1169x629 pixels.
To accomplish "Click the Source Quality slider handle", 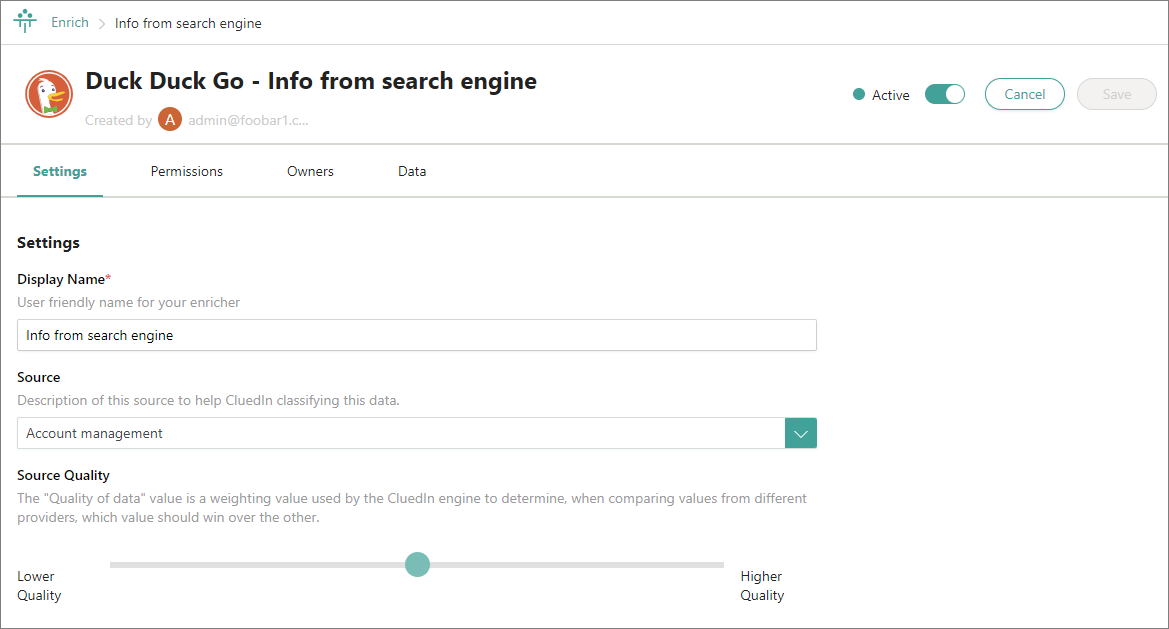I will (417, 565).
